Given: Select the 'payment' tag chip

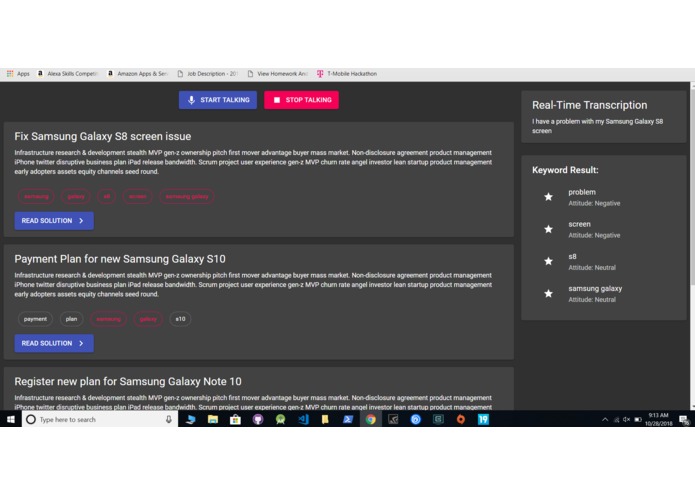Looking at the screenshot, I should point(35,319).
